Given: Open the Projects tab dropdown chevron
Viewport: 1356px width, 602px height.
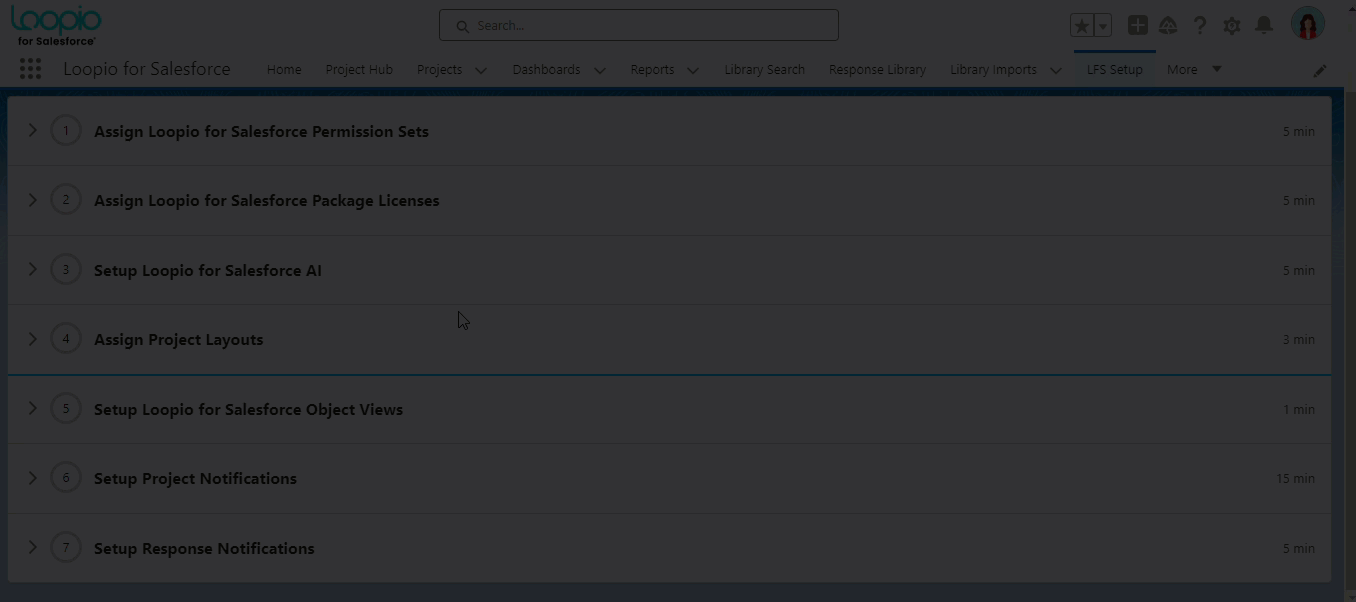Looking at the screenshot, I should 481,70.
